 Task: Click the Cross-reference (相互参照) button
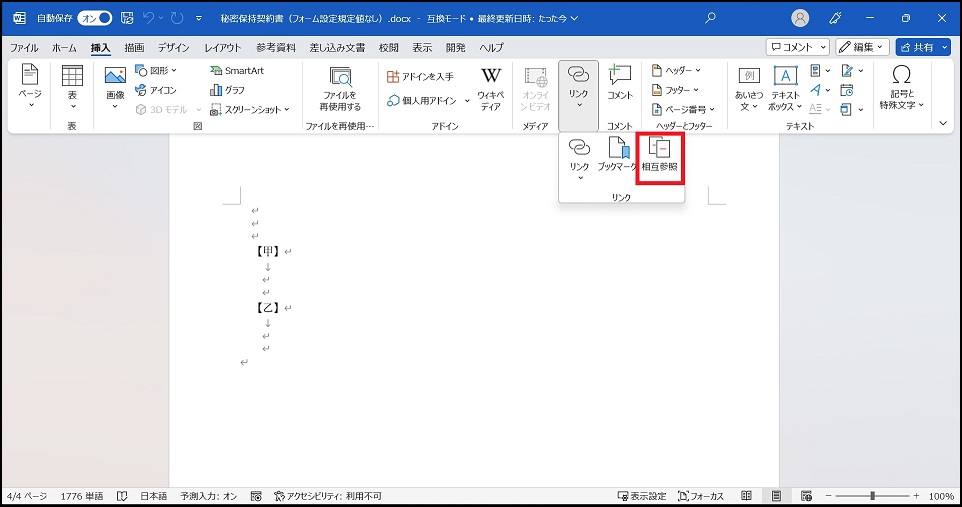coord(660,157)
